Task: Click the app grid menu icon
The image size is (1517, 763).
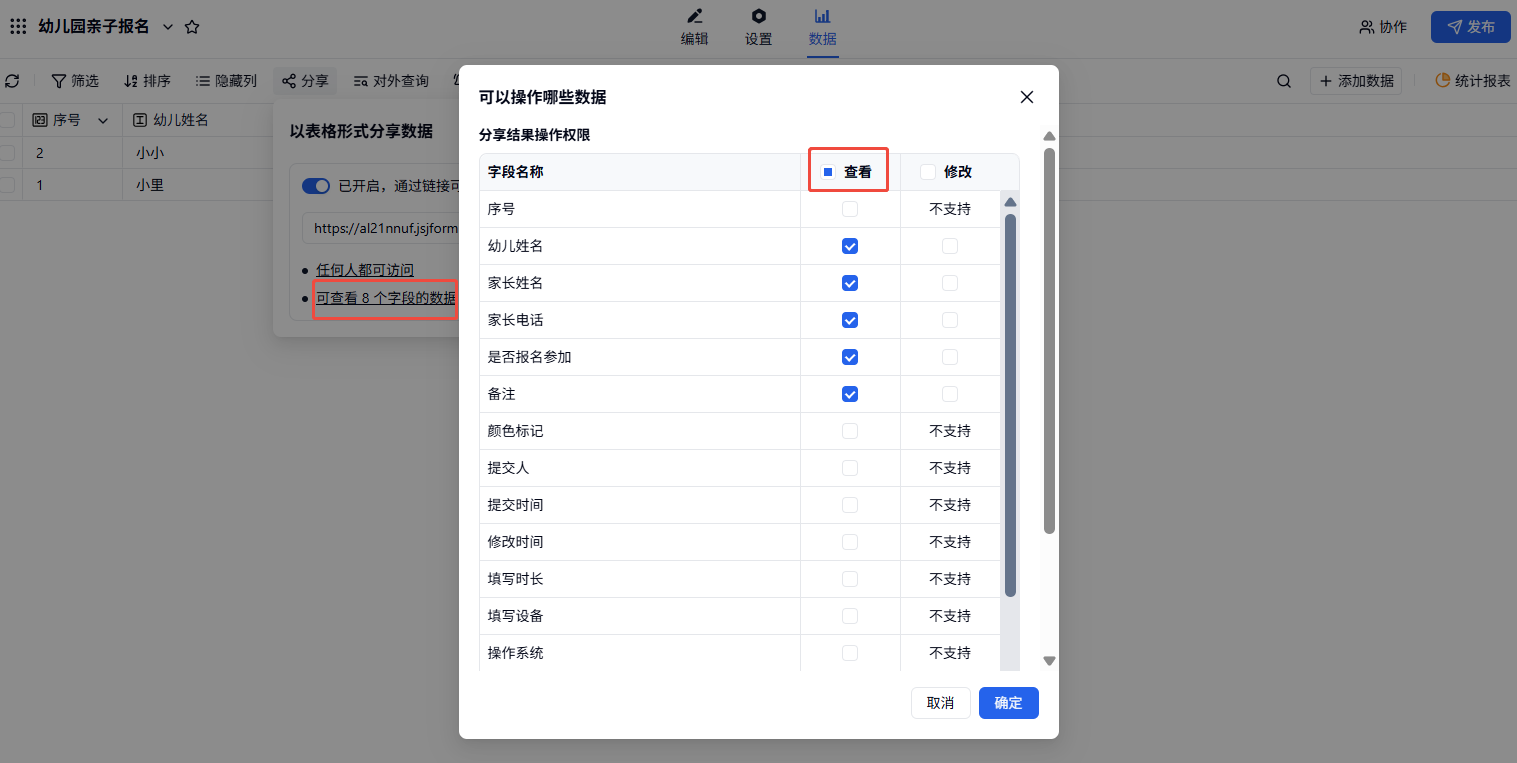Action: click(18, 27)
